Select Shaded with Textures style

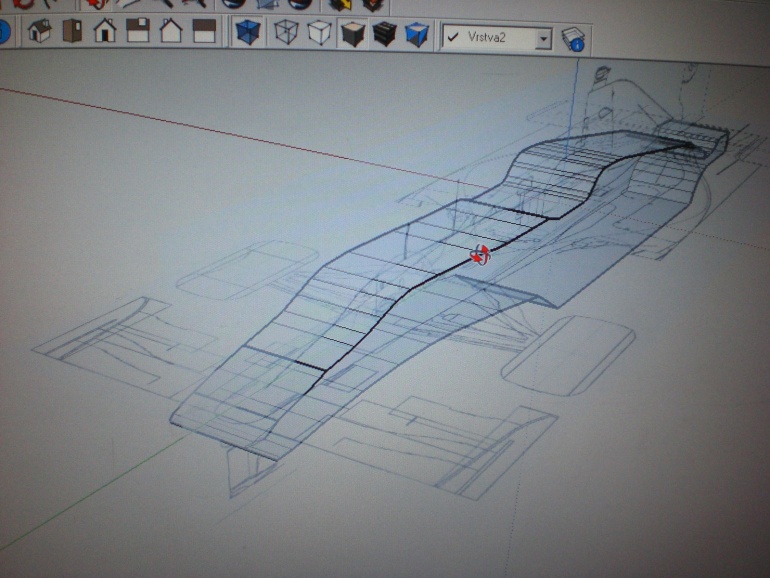click(385, 34)
